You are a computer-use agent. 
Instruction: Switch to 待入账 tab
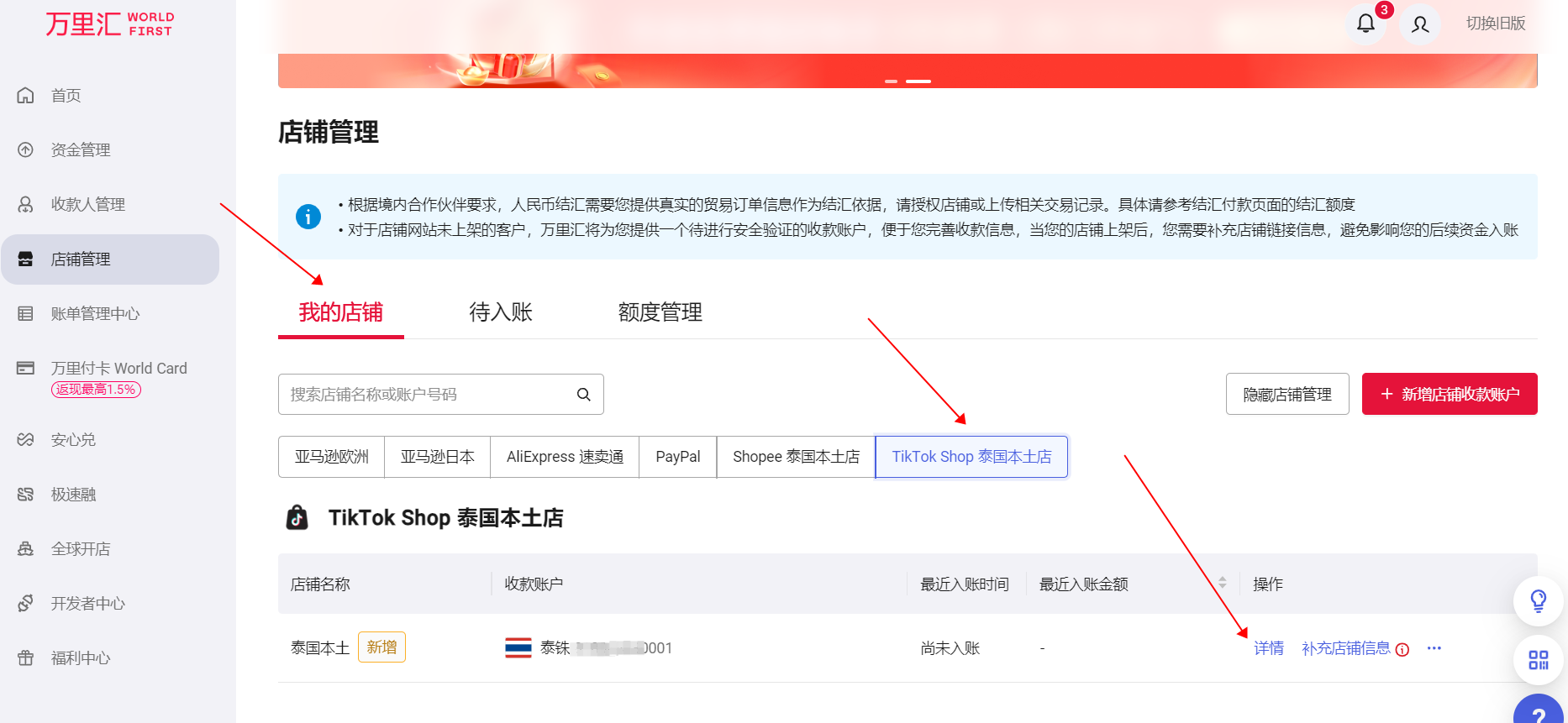pos(501,312)
